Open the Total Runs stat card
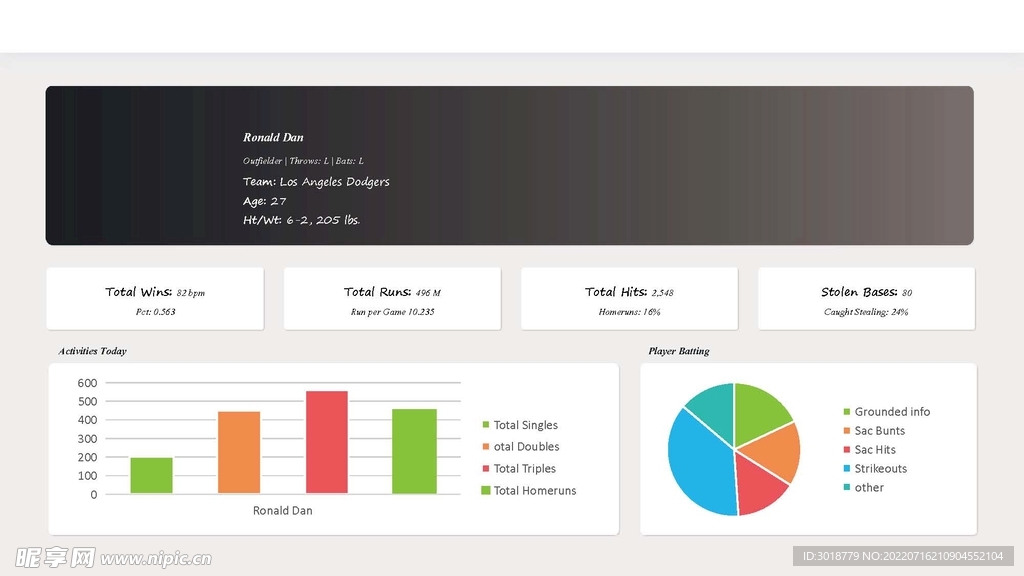This screenshot has width=1024, height=576. coord(392,299)
